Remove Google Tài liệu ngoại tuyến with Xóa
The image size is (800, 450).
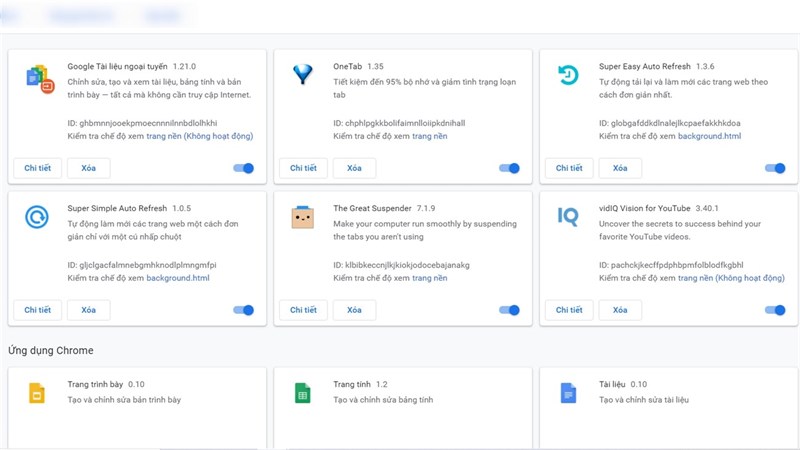(x=88, y=168)
